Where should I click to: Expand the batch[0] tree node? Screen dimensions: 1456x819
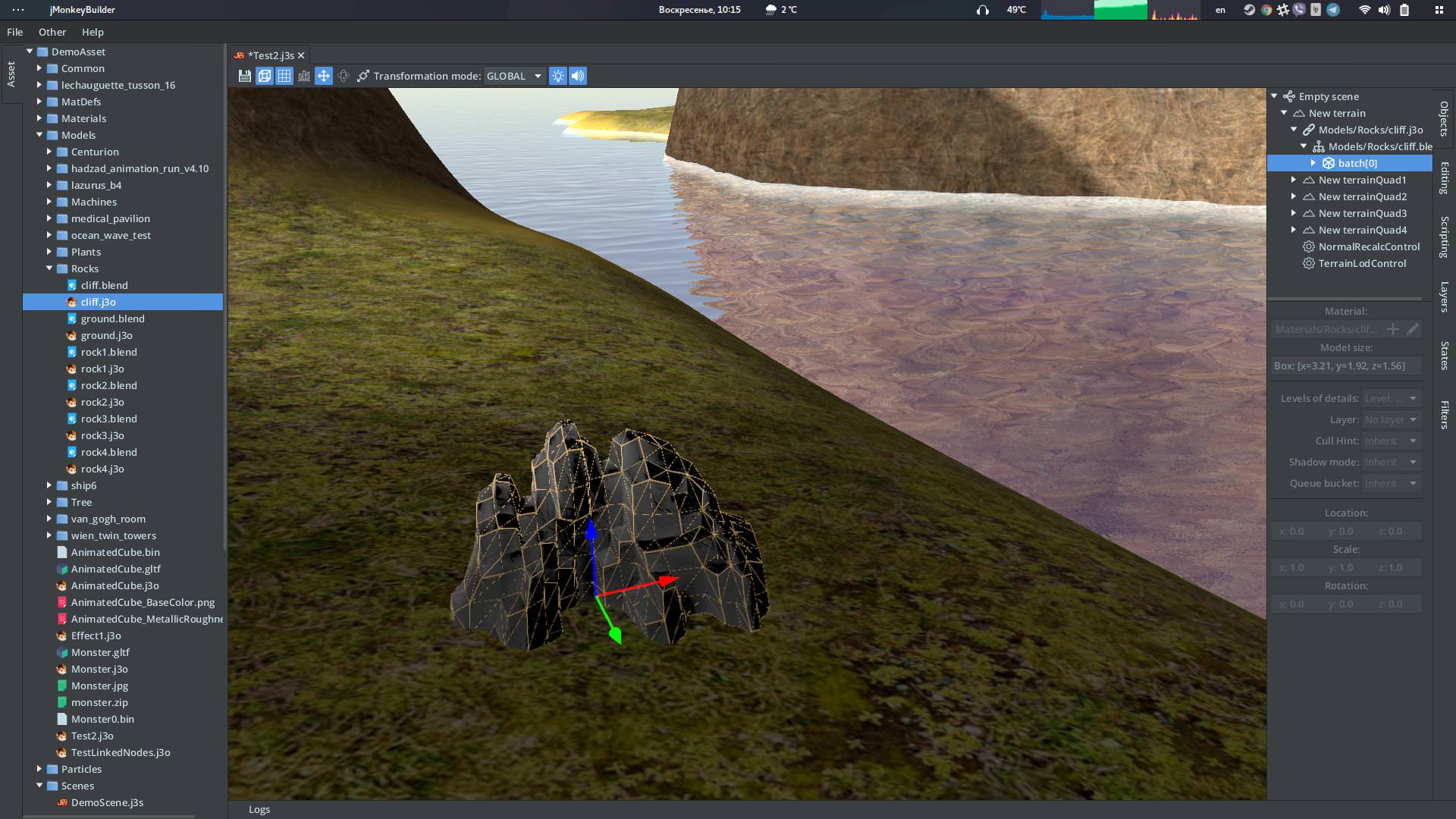click(1313, 163)
